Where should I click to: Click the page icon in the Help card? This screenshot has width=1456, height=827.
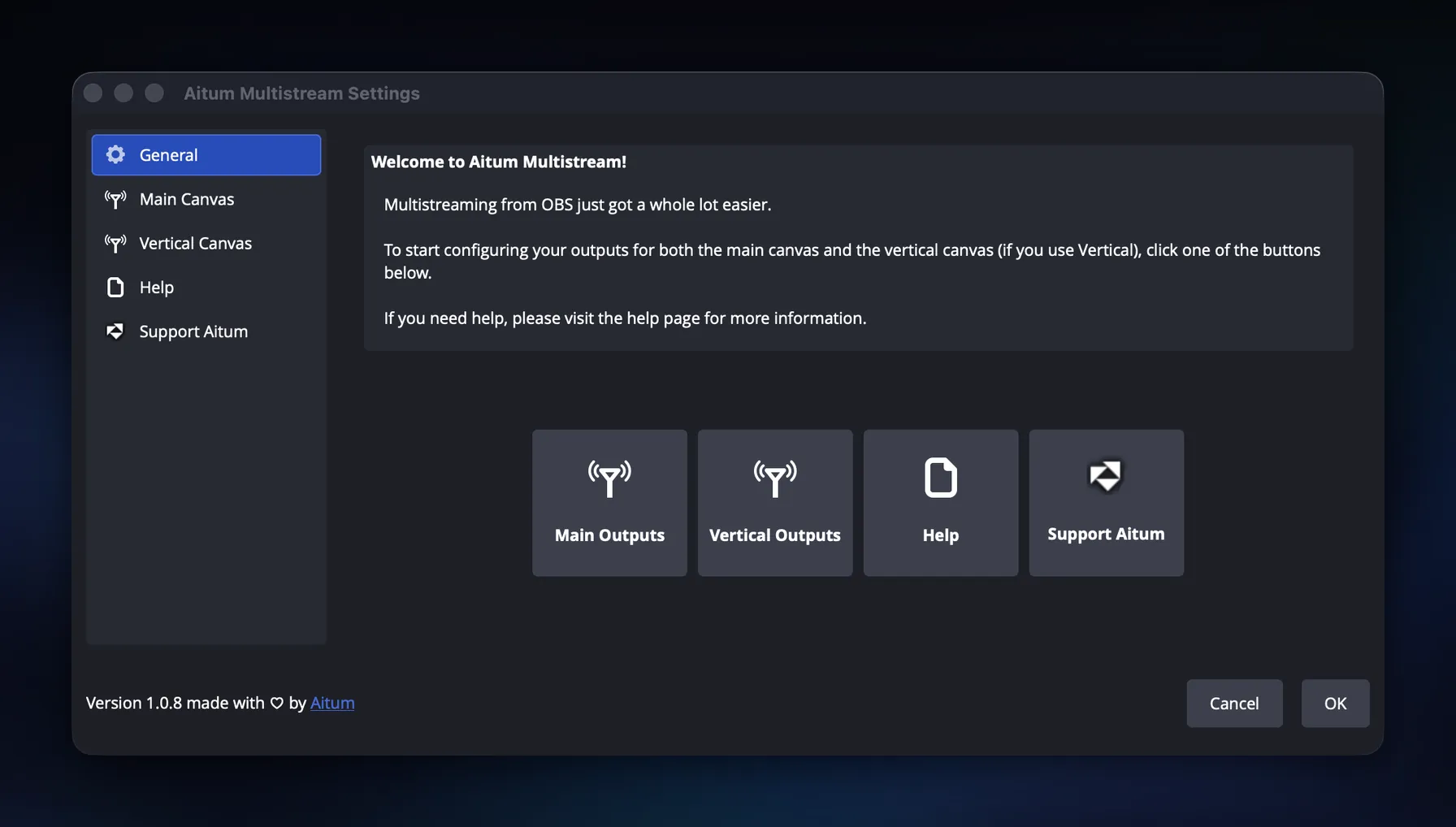[941, 478]
